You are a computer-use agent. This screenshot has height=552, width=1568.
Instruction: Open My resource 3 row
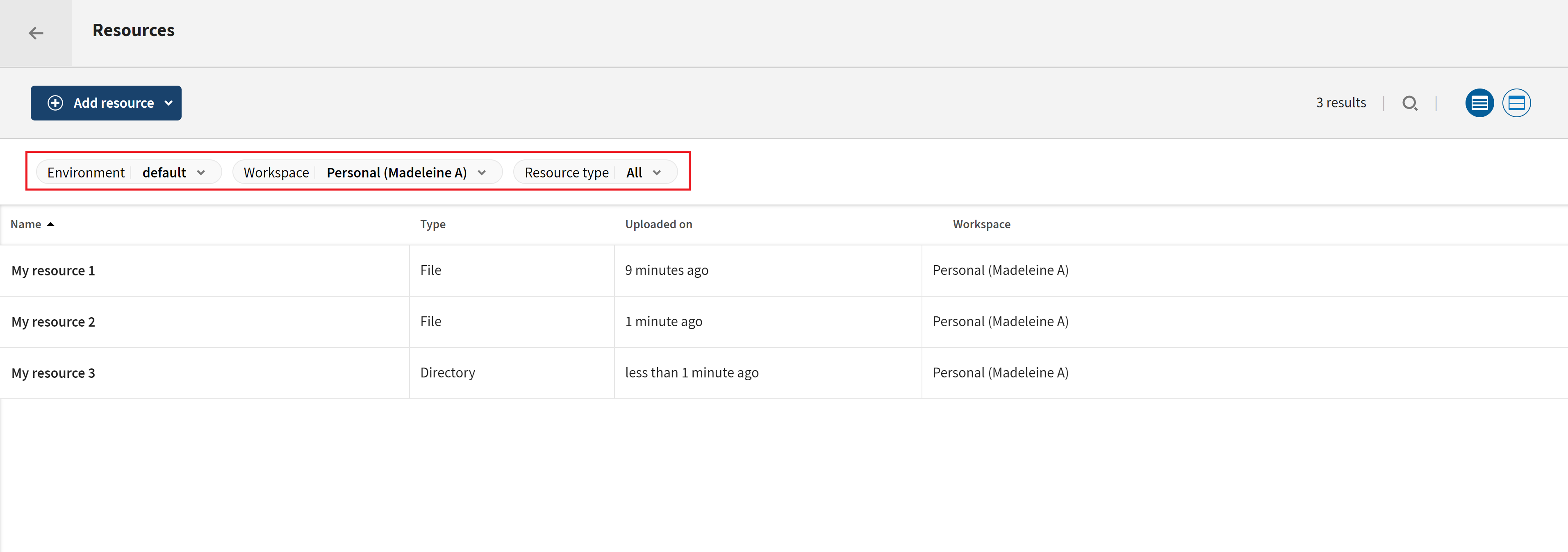53,373
